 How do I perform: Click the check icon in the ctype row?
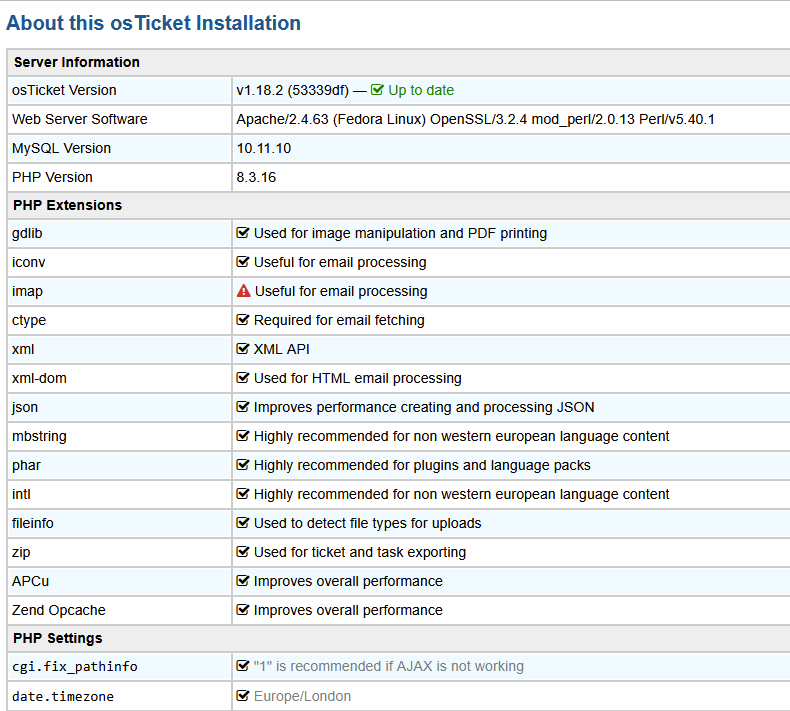(243, 320)
